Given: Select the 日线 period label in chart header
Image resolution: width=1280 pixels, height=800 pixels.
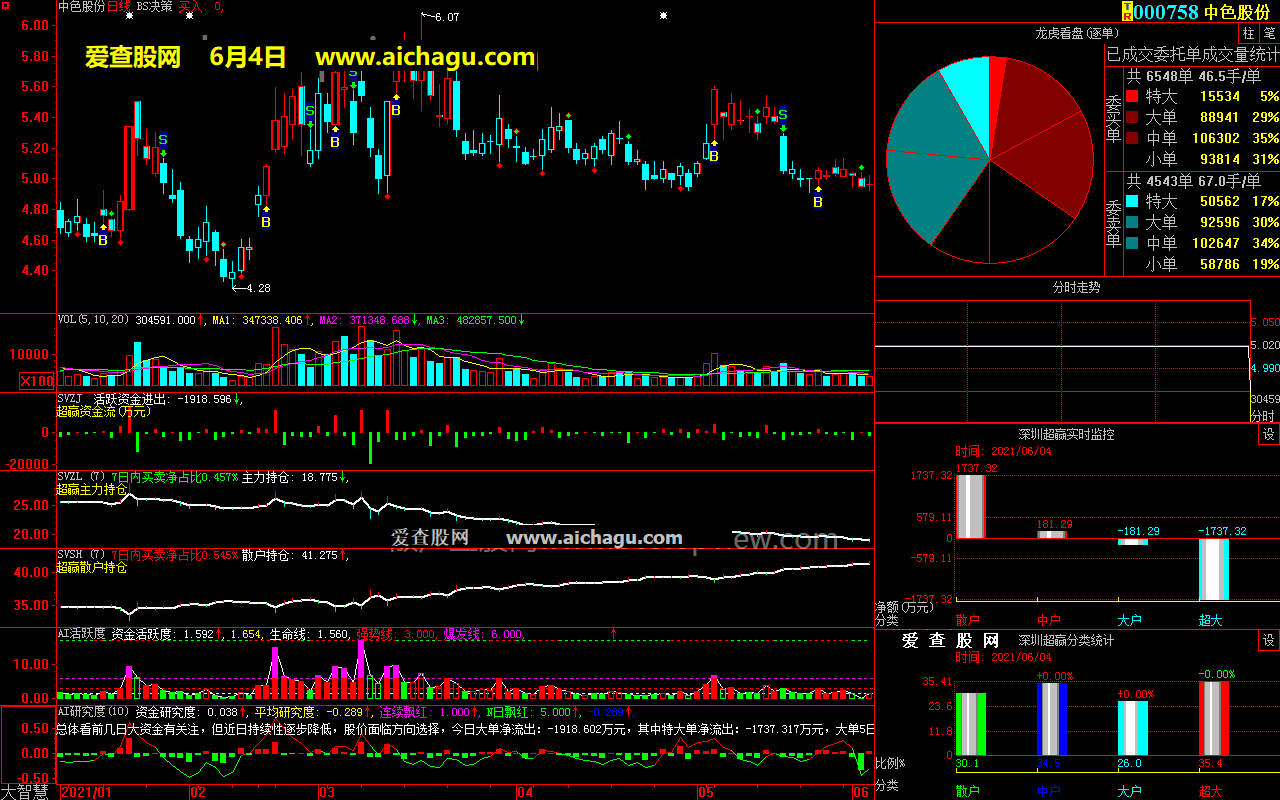Looking at the screenshot, I should (x=119, y=6).
